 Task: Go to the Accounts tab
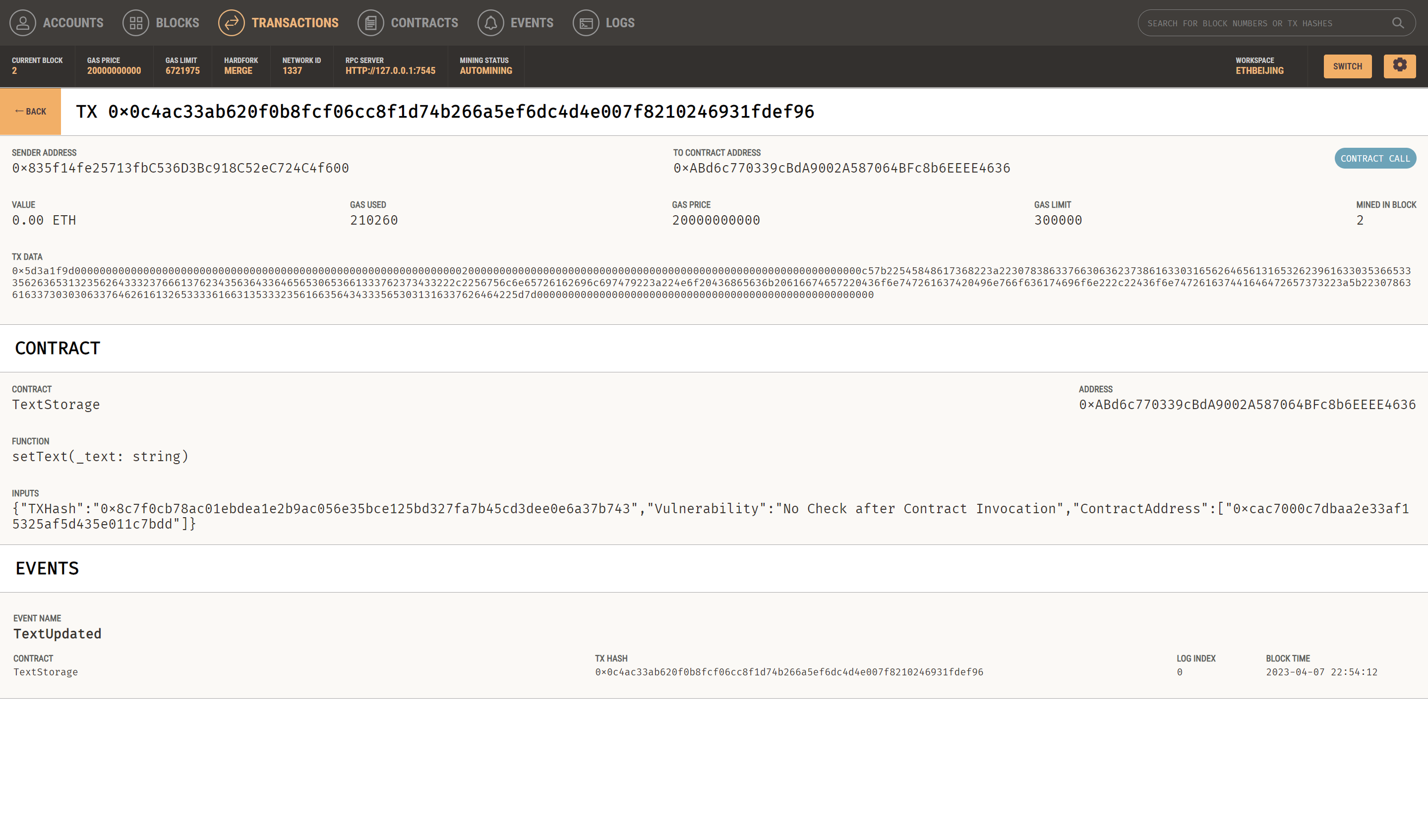click(73, 23)
